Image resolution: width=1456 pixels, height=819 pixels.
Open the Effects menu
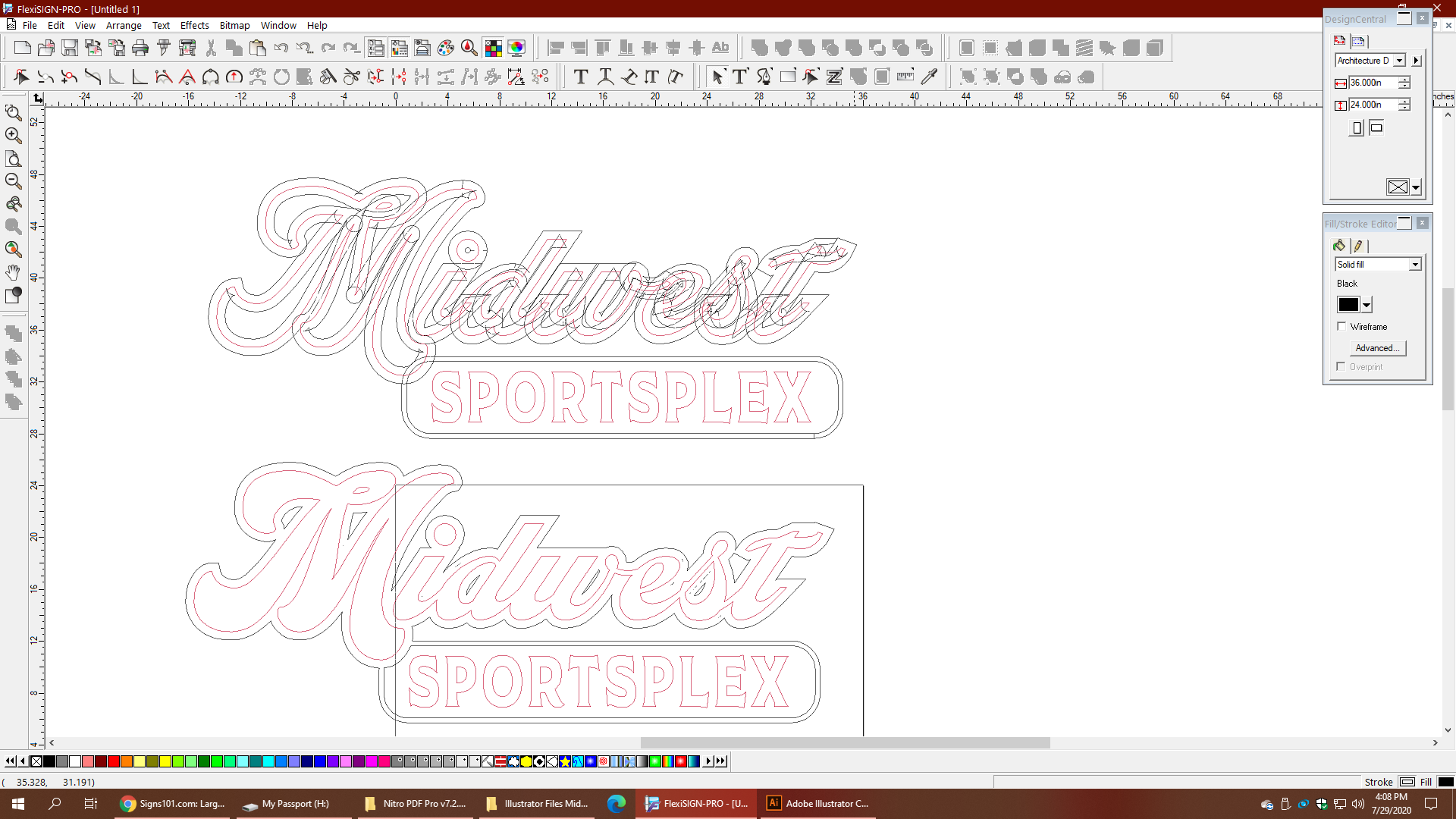click(x=194, y=25)
